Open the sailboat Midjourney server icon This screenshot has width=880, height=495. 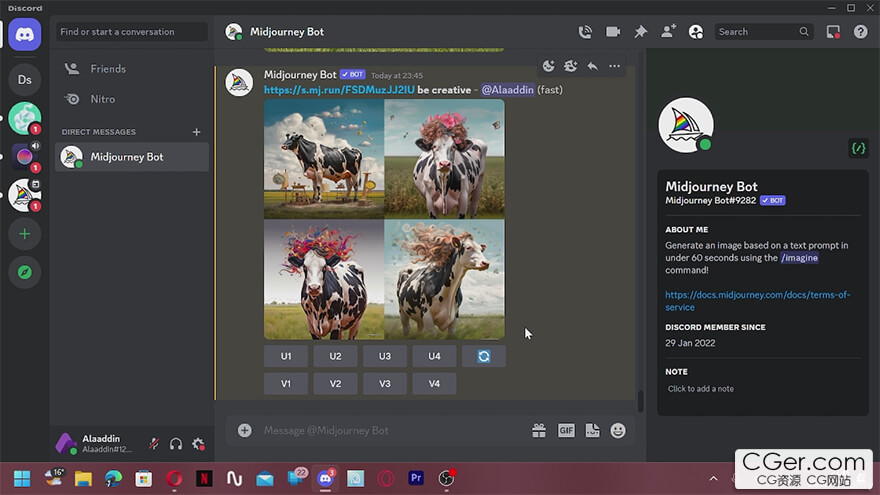(x=25, y=195)
